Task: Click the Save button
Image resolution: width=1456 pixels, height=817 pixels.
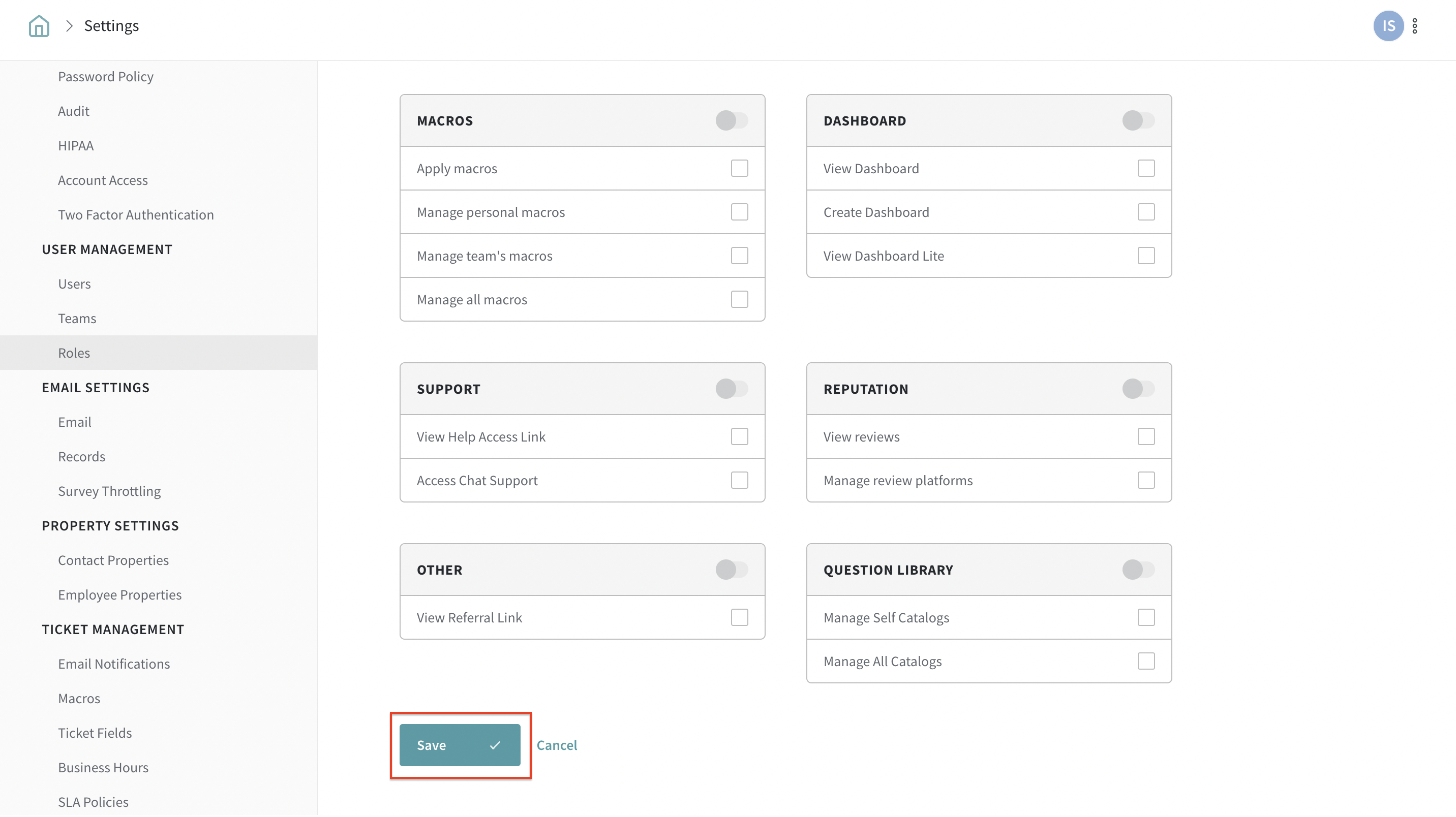Action: point(460,745)
